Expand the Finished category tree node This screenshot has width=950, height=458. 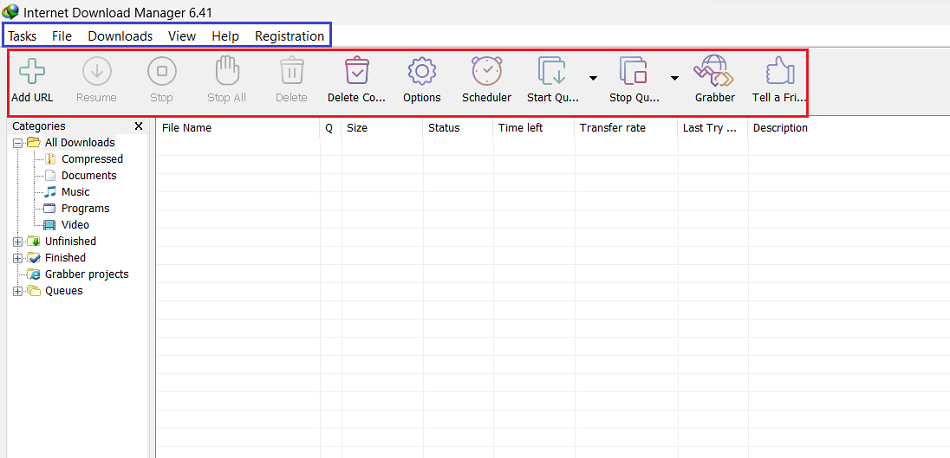click(17, 258)
